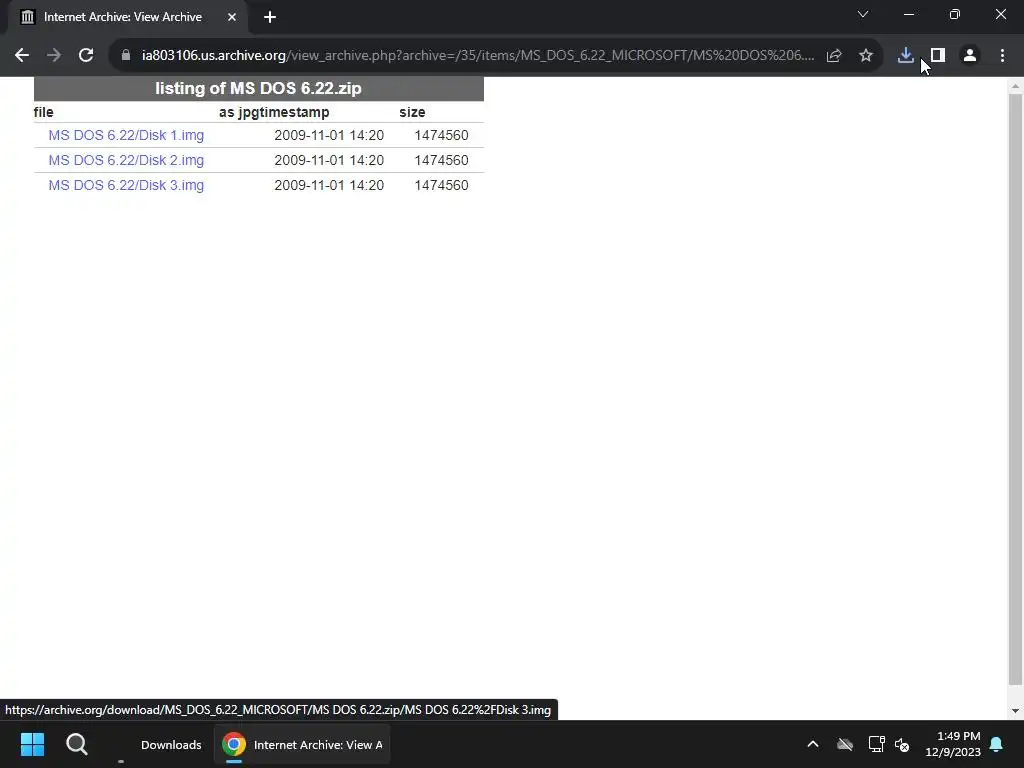
Task: Download MS DOS 6.22/Disk 2.img
Action: (126, 160)
